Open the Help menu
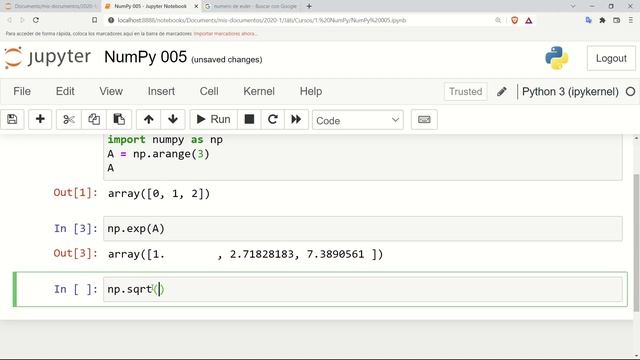The image size is (640, 360). [x=311, y=91]
